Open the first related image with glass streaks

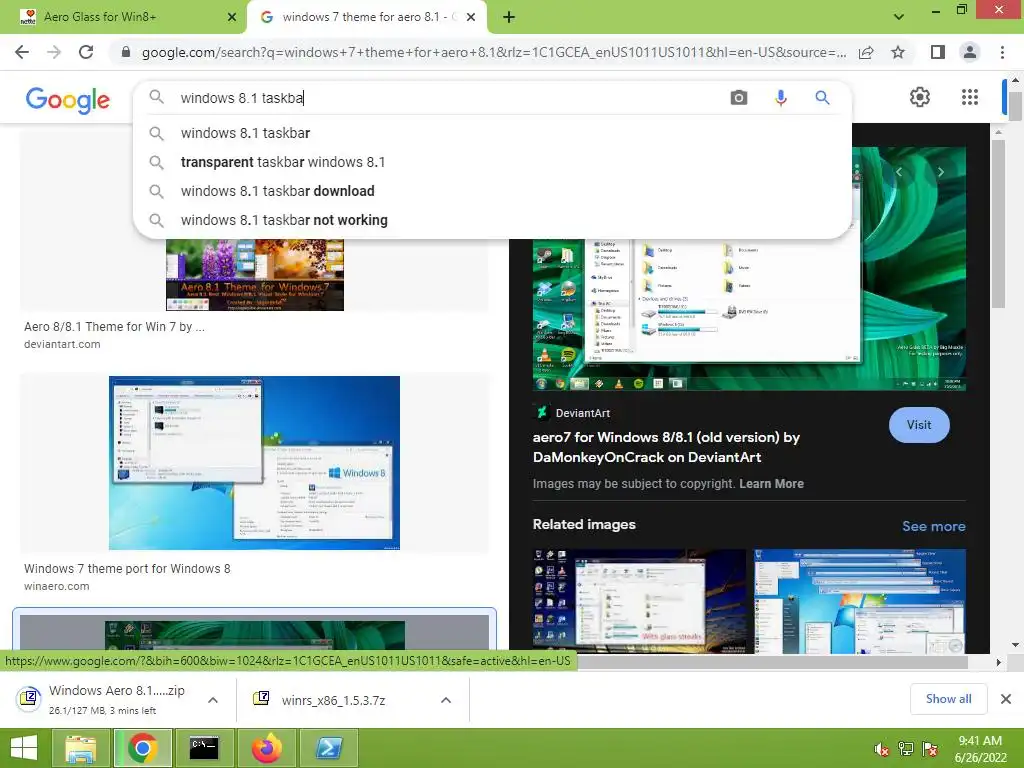[x=639, y=601]
